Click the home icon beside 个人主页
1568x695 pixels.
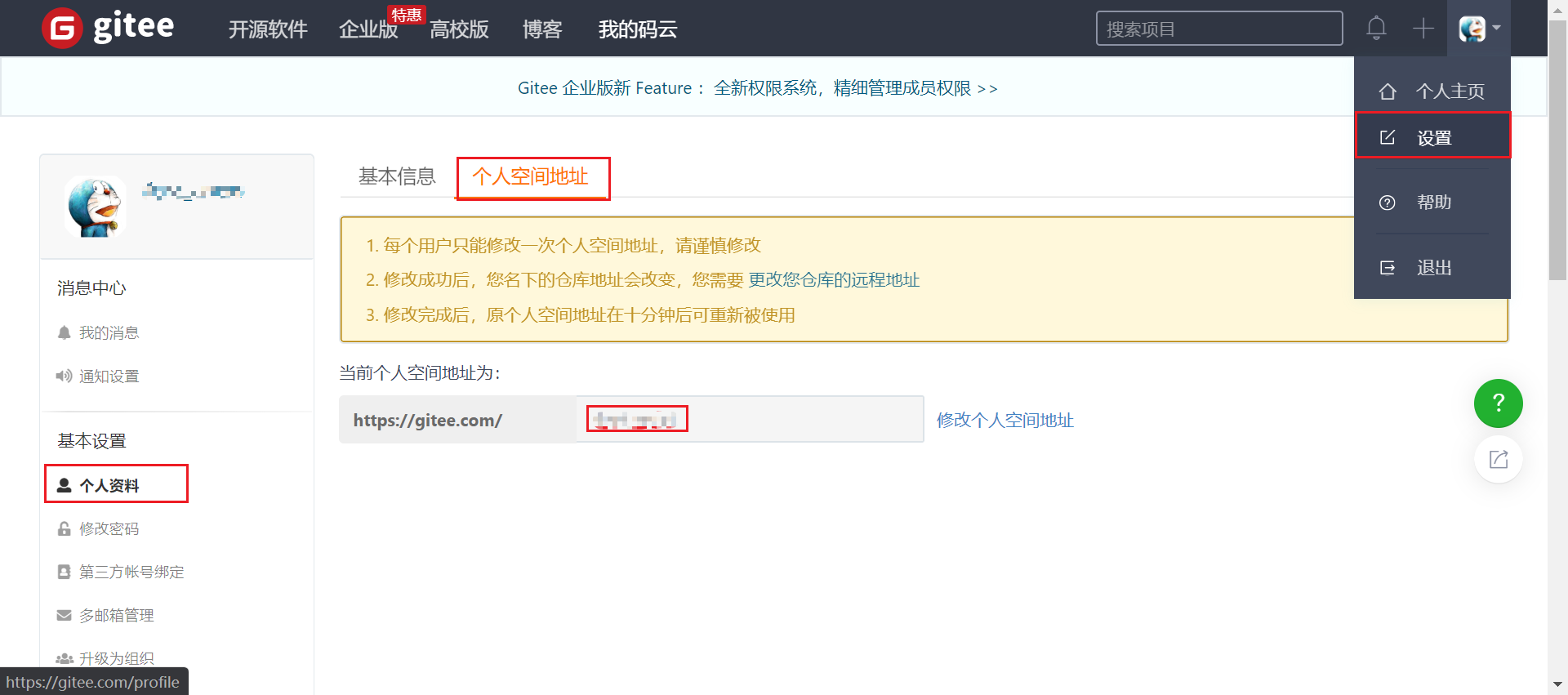click(x=1388, y=91)
